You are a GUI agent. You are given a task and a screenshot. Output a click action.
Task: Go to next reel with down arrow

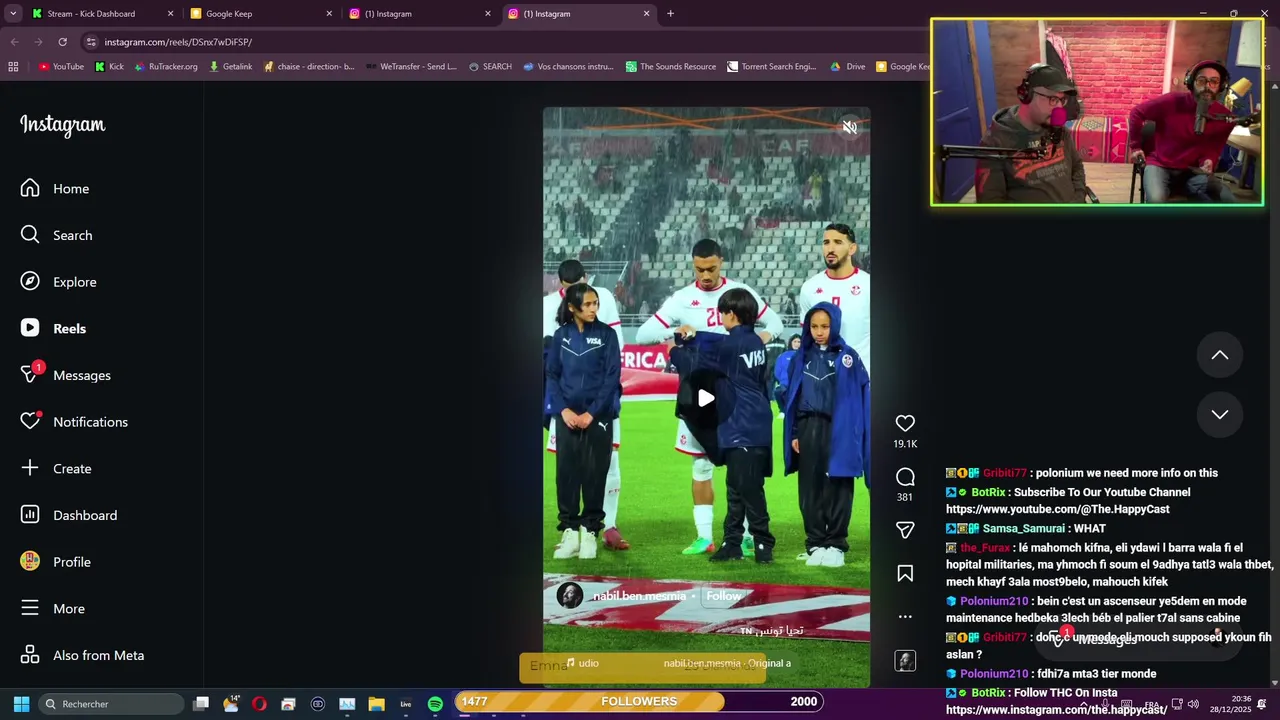pyautogui.click(x=1220, y=414)
